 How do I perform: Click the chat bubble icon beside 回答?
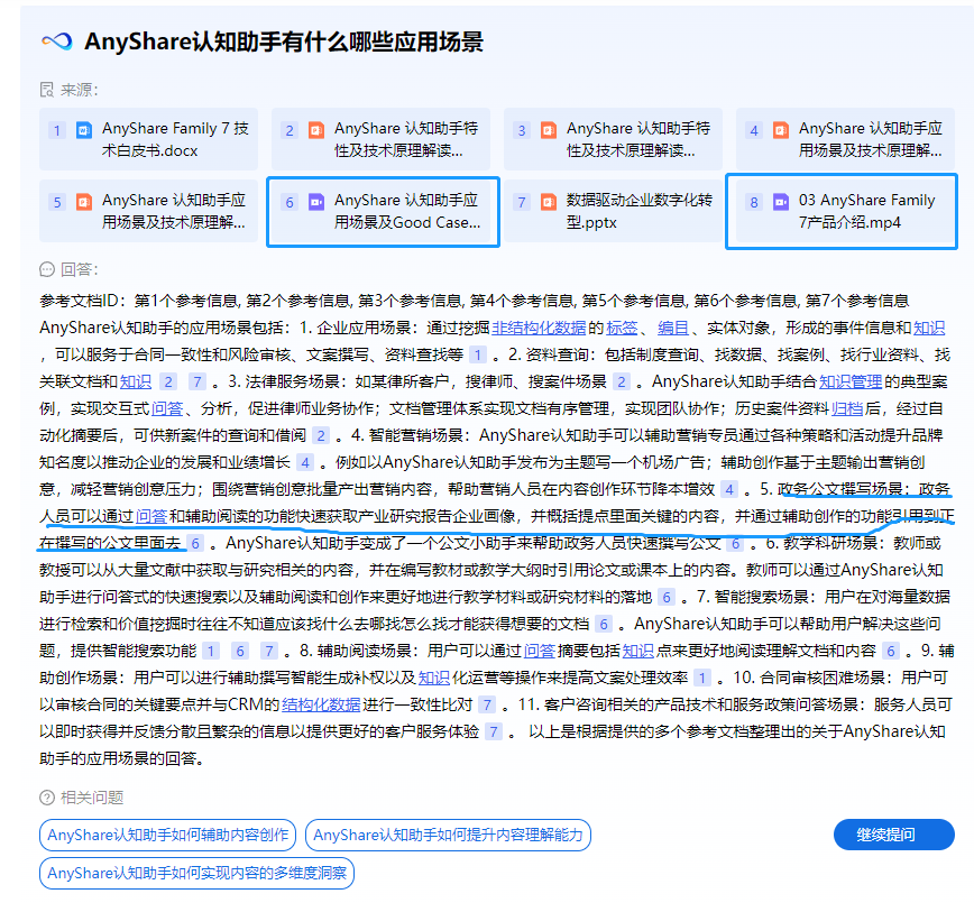(x=46, y=269)
